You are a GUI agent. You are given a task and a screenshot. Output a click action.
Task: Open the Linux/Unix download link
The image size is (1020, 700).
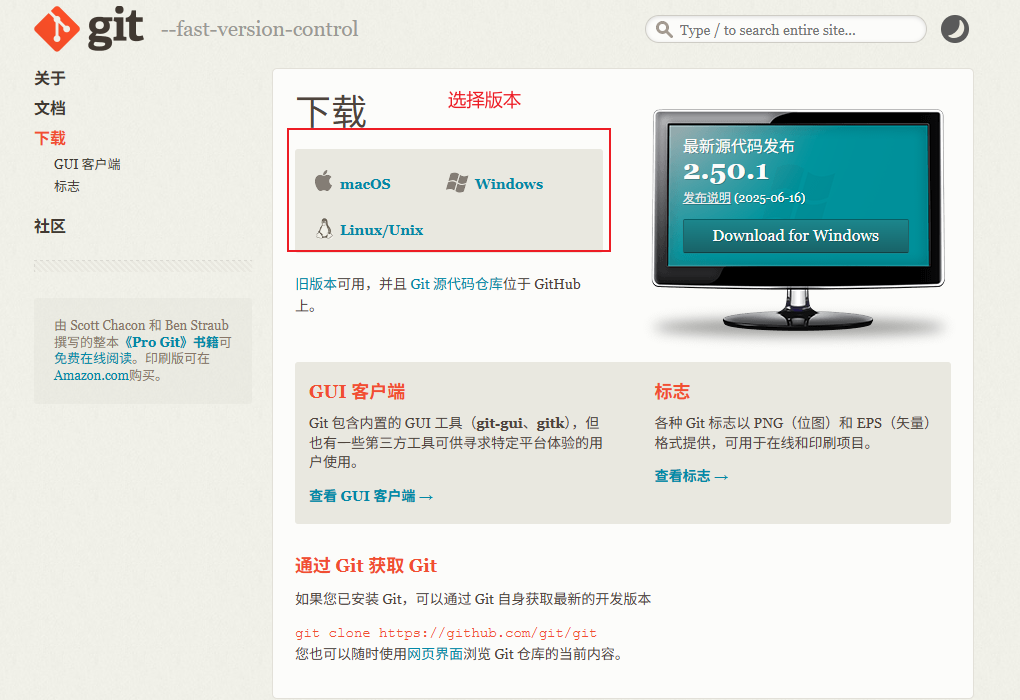tap(381, 230)
